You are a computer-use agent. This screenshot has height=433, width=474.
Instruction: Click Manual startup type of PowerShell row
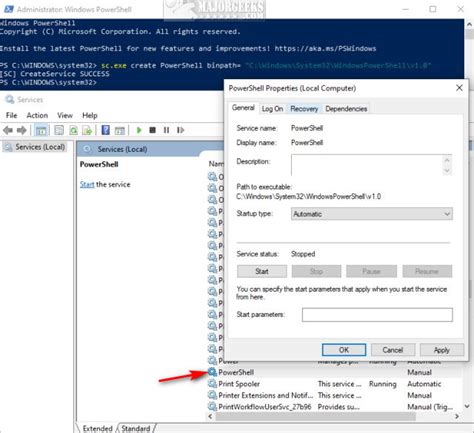point(419,372)
